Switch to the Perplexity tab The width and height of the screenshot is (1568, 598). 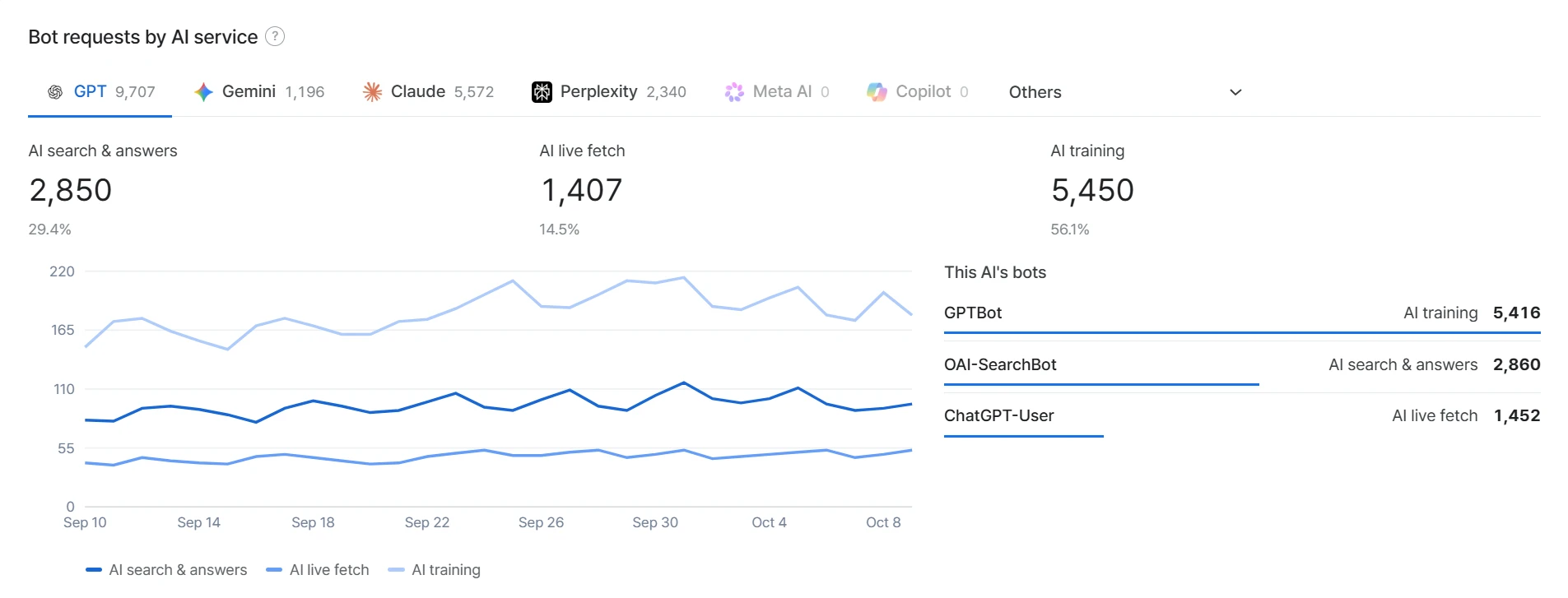pos(609,92)
